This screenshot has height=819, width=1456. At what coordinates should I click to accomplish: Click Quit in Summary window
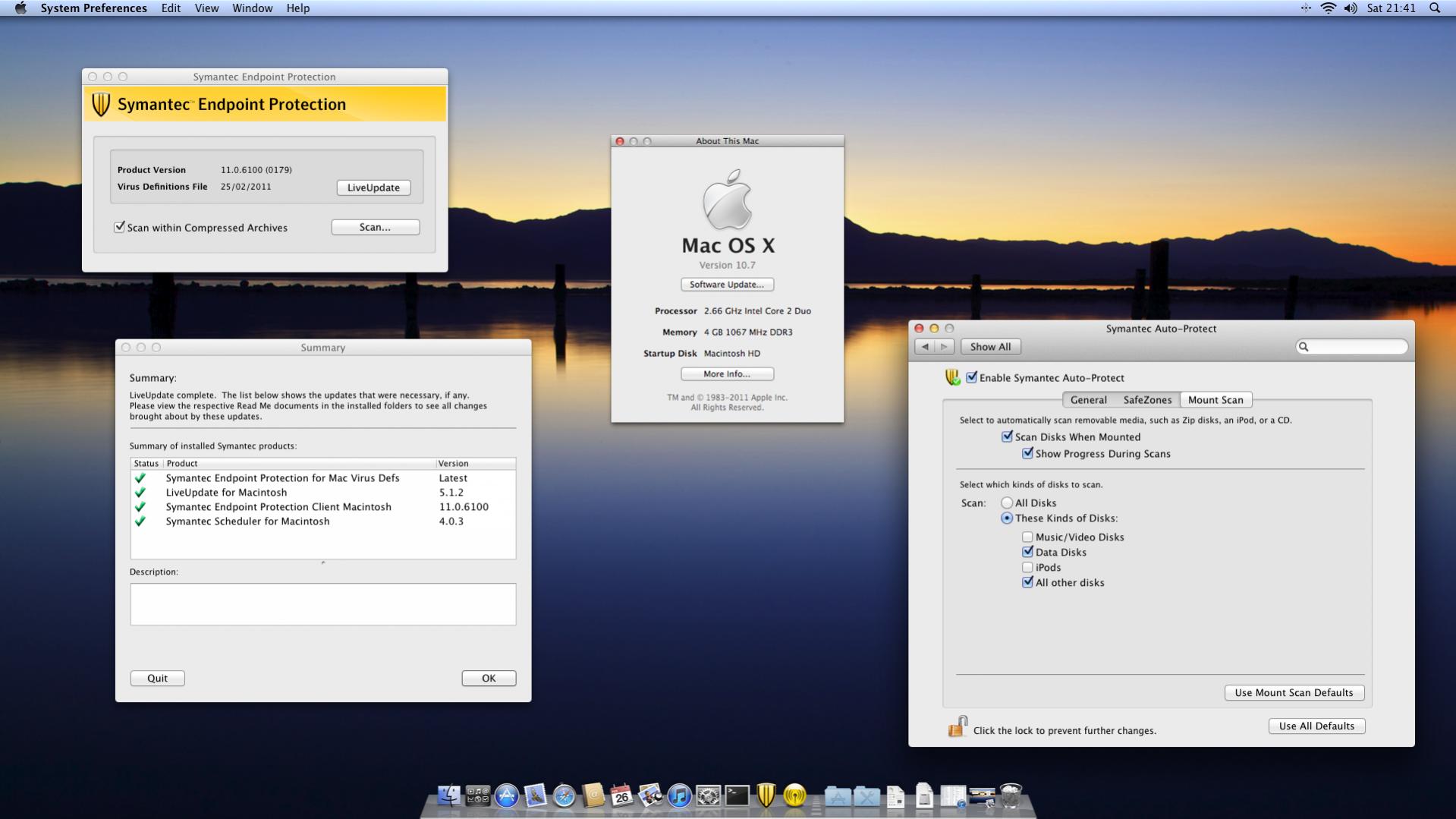pyautogui.click(x=157, y=678)
